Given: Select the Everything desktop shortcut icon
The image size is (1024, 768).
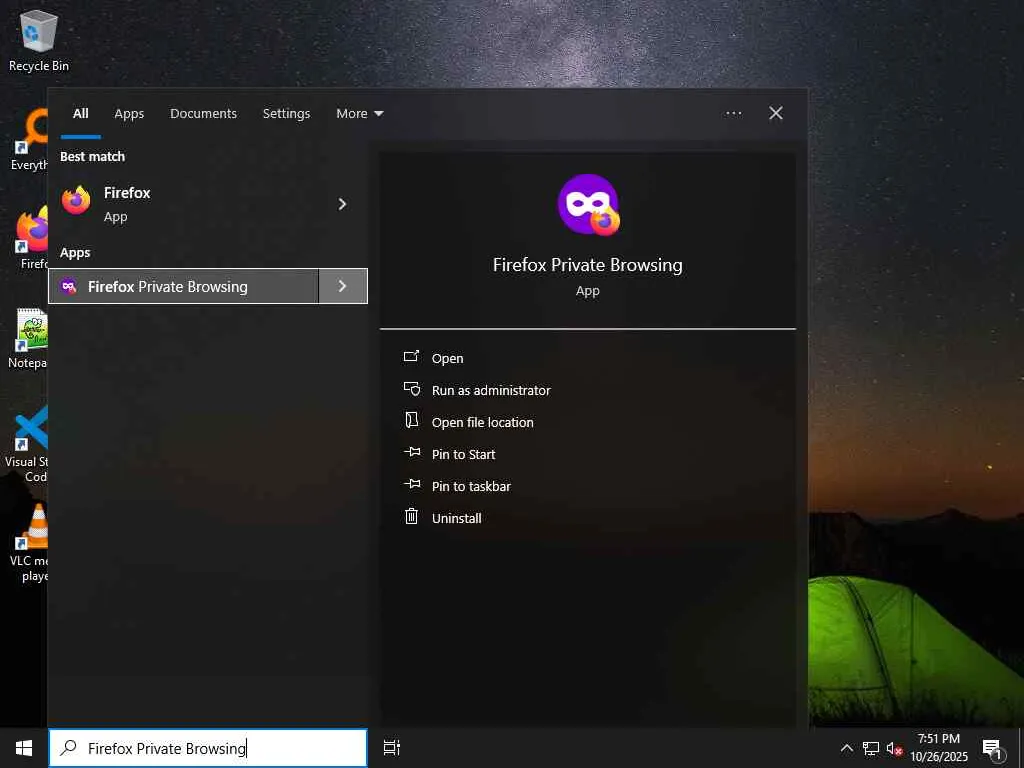Looking at the screenshot, I should click(30, 140).
